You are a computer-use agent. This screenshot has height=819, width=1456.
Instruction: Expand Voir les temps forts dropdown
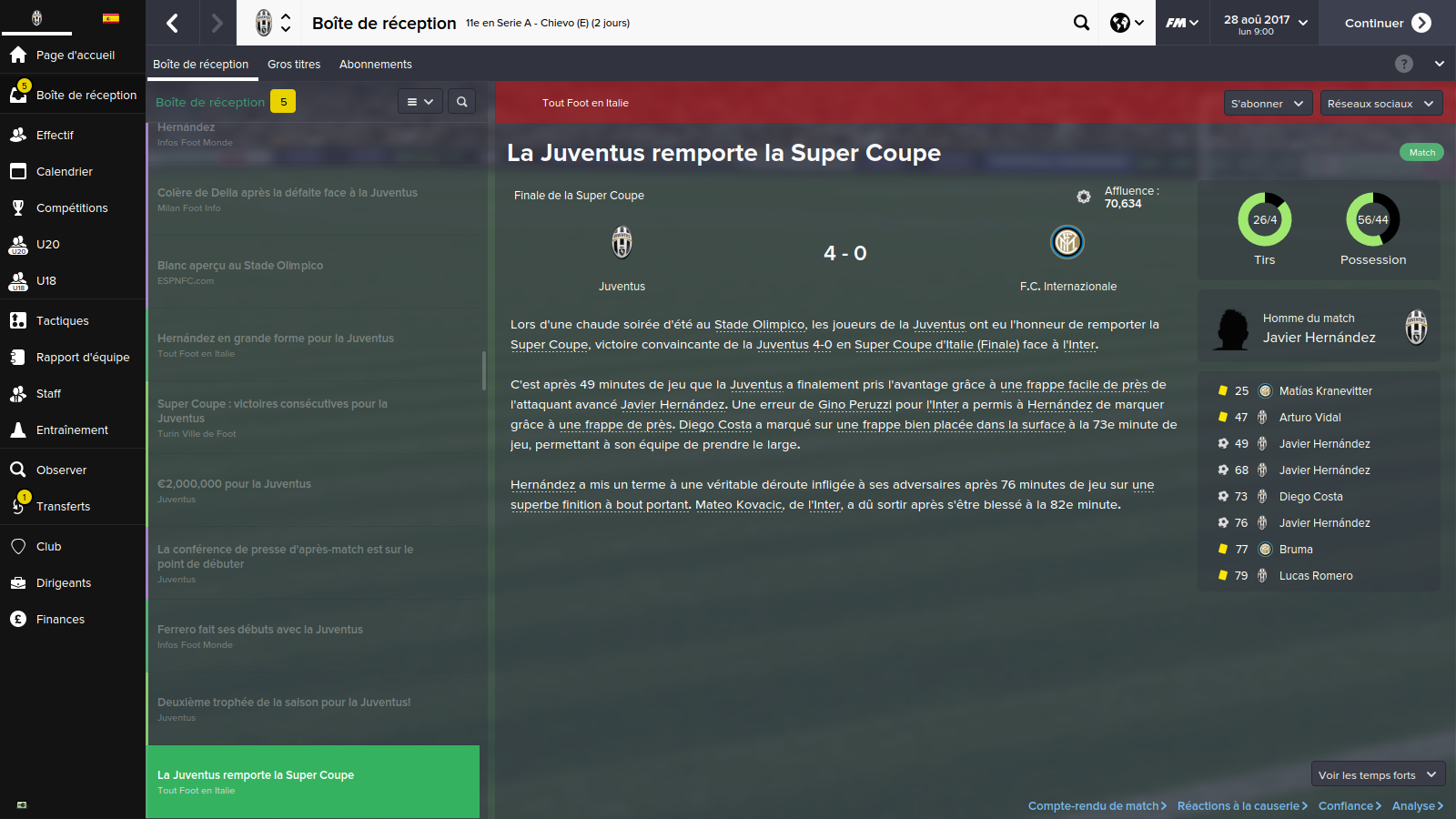(x=1378, y=775)
